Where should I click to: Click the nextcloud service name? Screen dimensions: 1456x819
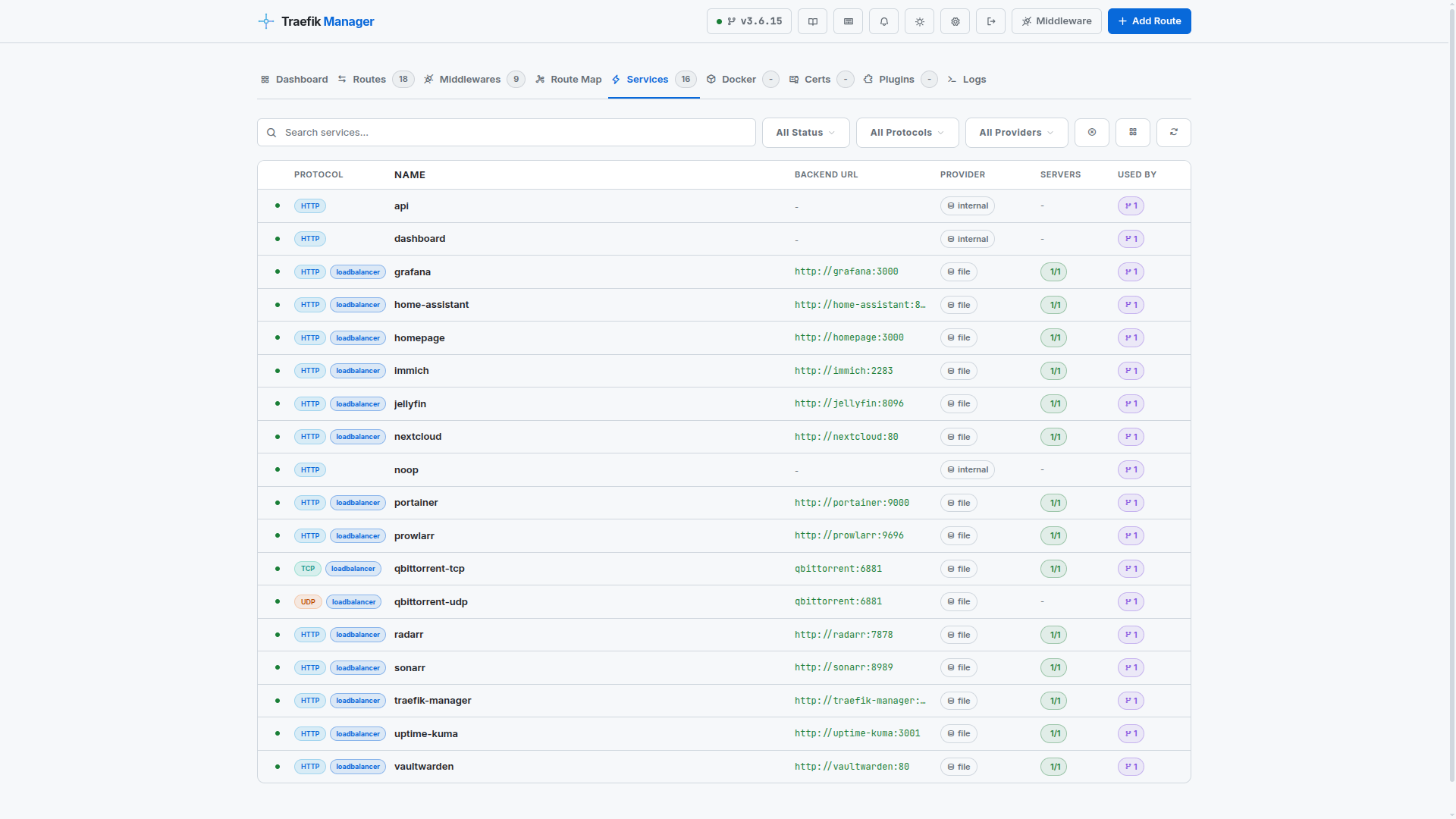tap(418, 437)
